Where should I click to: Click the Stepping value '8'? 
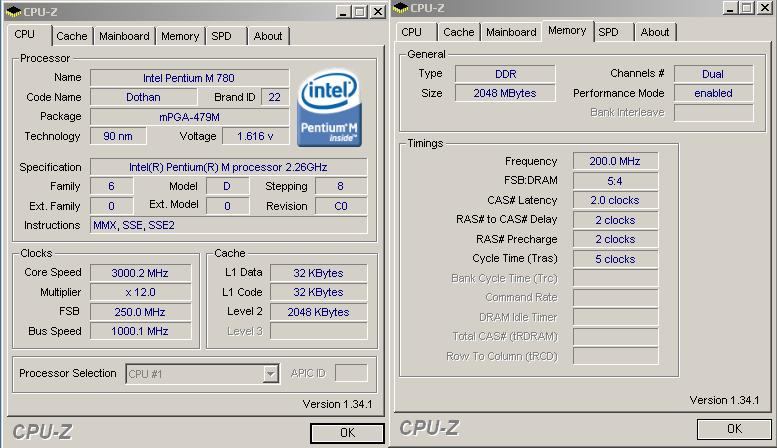pyautogui.click(x=341, y=186)
